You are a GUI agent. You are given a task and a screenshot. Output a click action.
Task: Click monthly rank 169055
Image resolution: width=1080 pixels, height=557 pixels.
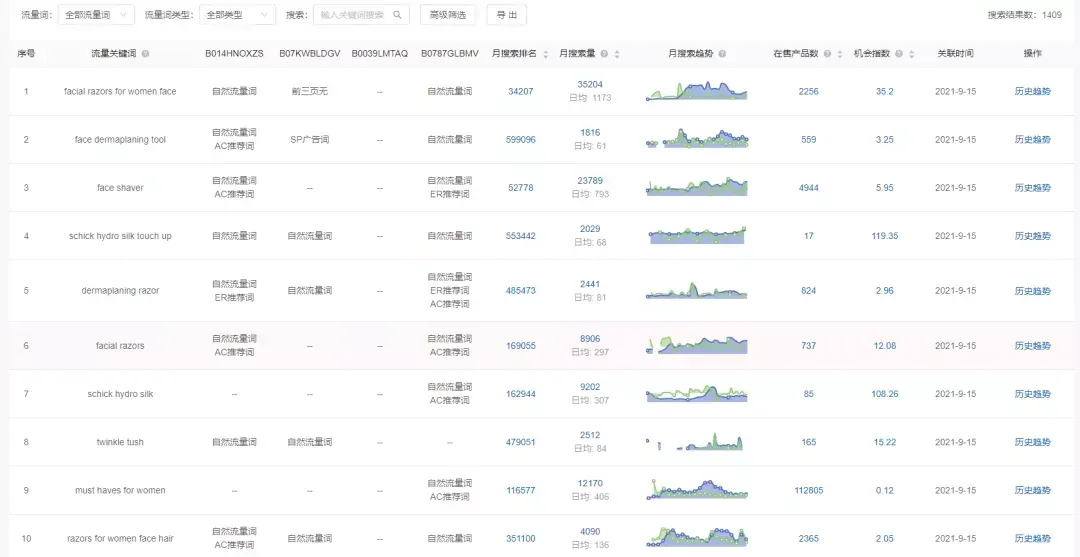pyautogui.click(x=521, y=346)
